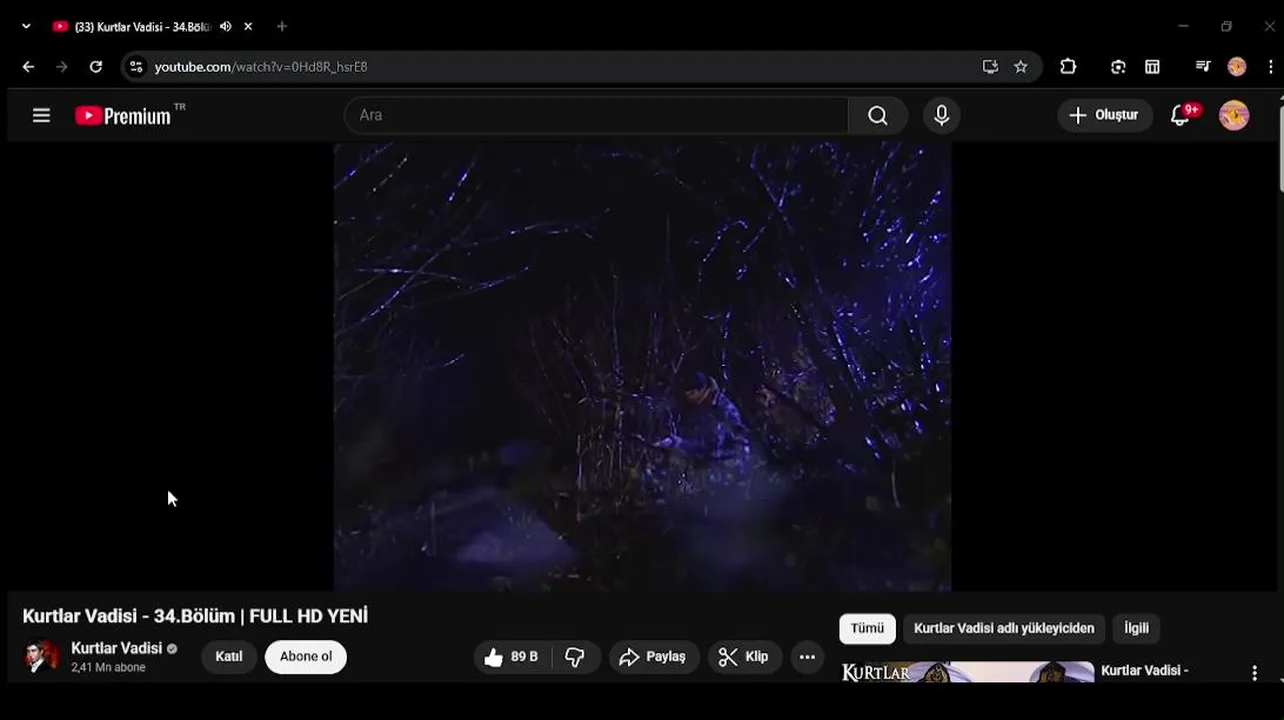1284x720 pixels.
Task: Open more actions three-dot menu
Action: 807,657
